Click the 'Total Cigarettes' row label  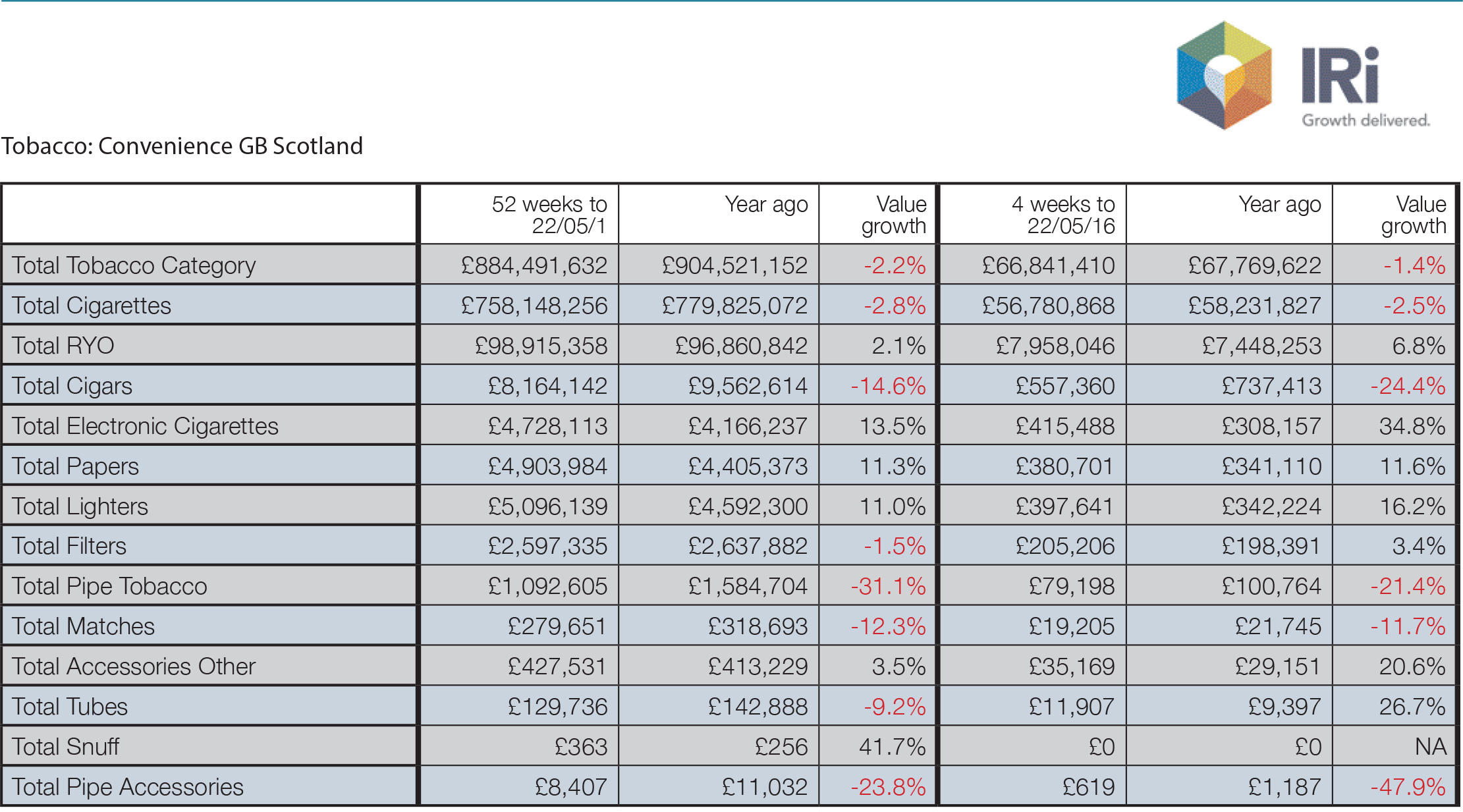click(92, 306)
